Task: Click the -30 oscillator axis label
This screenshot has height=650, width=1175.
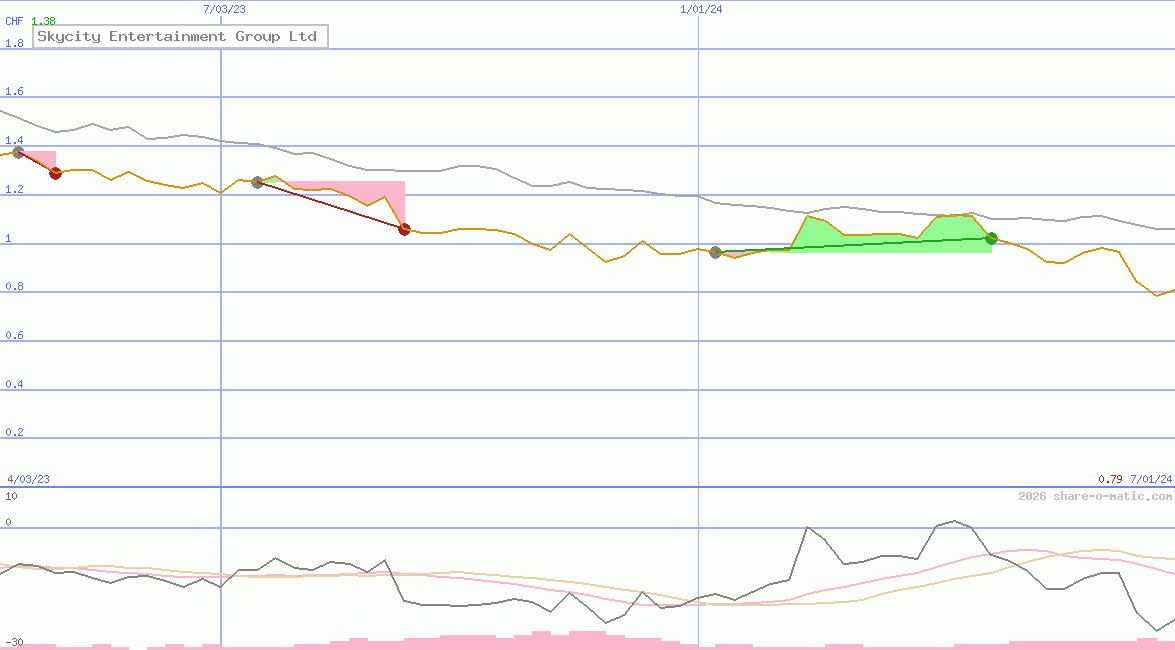Action: pyautogui.click(x=14, y=642)
